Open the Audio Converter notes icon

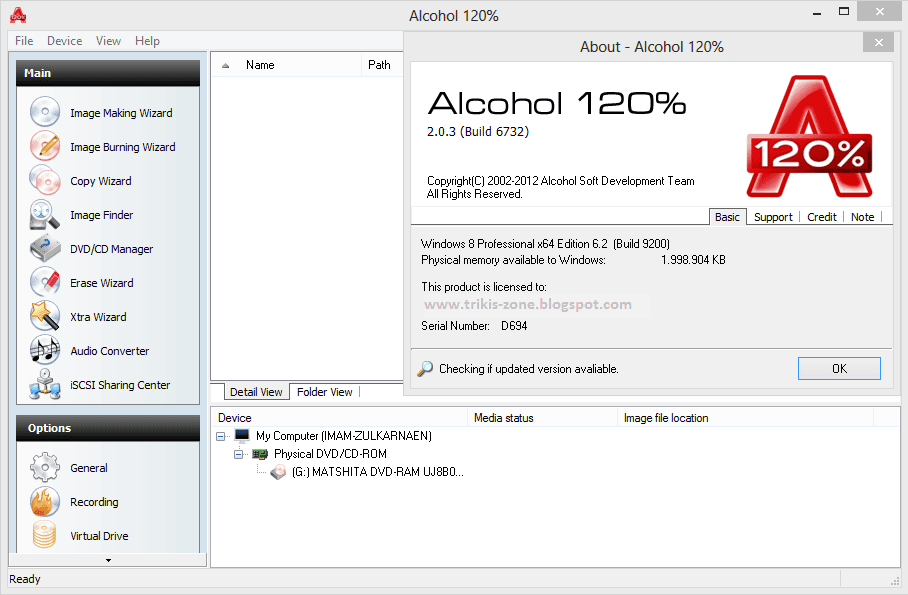coord(45,351)
